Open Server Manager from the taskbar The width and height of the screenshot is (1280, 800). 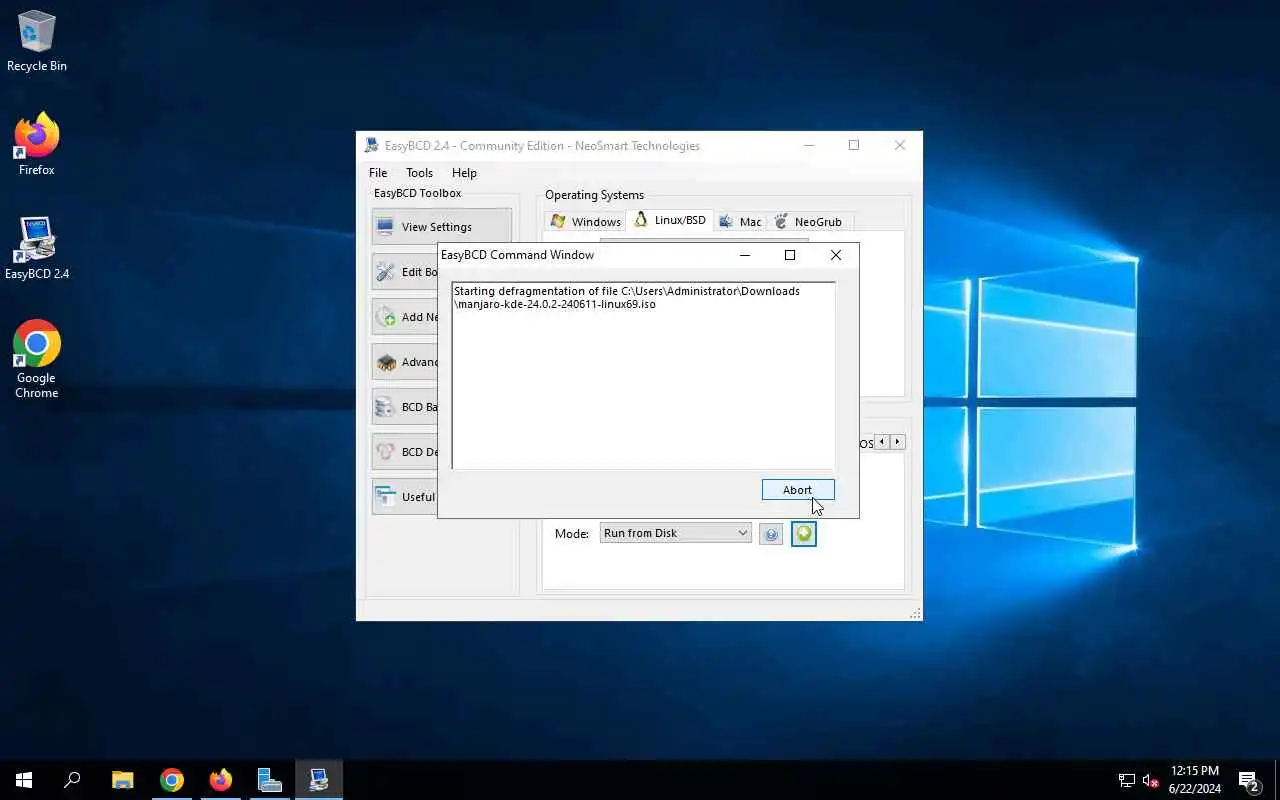[x=270, y=780]
